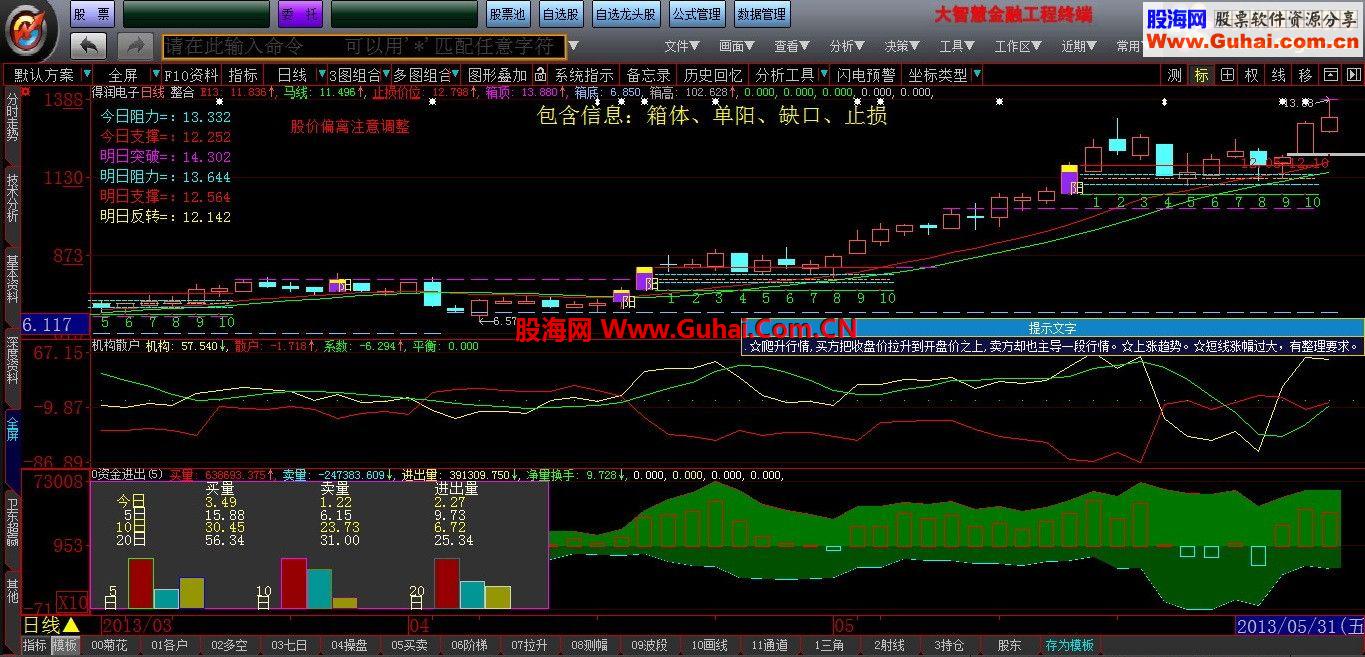Image resolution: width=1365 pixels, height=657 pixels.
Task: Open the 文件 menu
Action: coord(681,46)
